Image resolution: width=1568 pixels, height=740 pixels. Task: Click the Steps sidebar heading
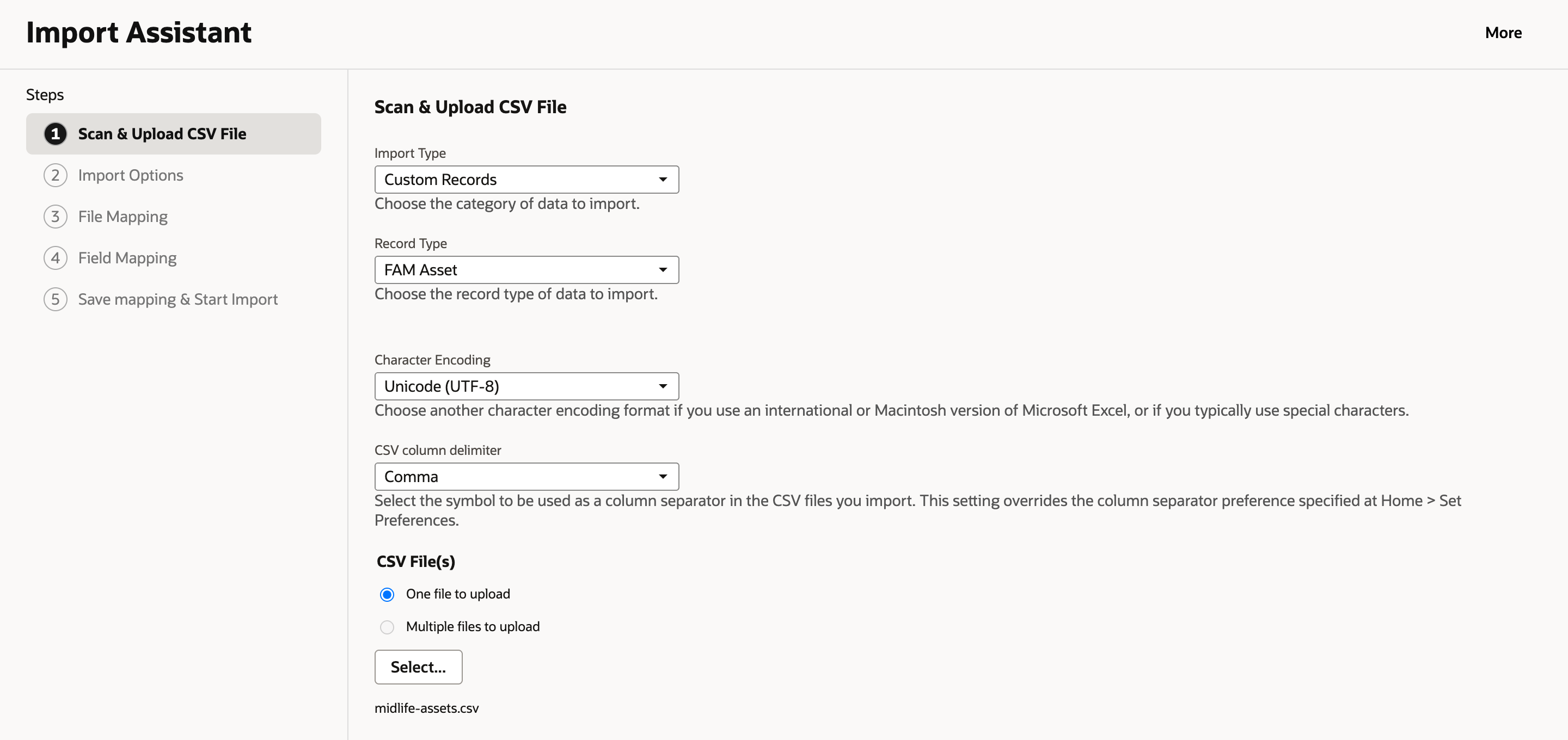[45, 95]
